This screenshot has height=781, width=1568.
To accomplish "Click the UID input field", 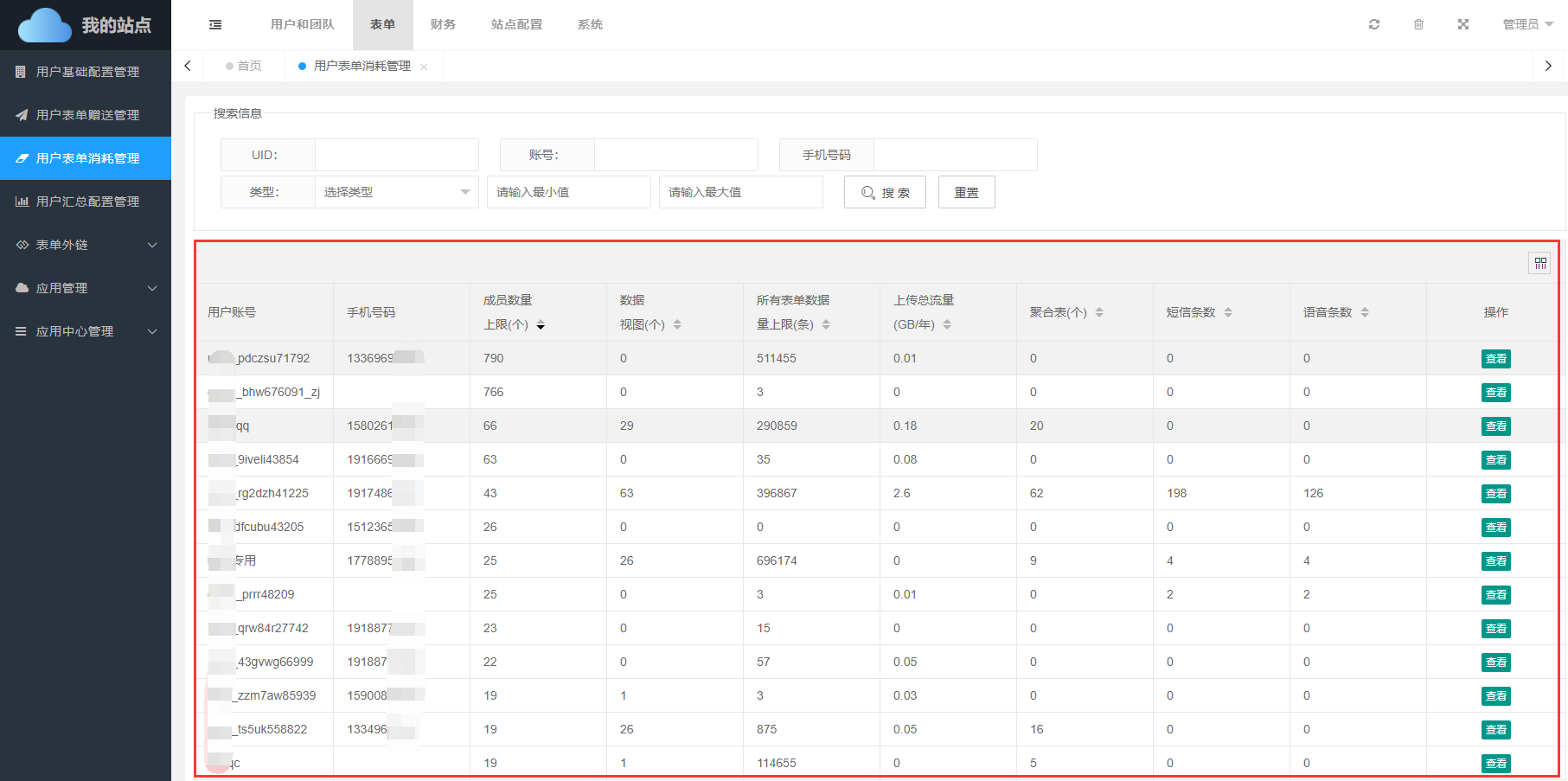I will pyautogui.click(x=396, y=155).
